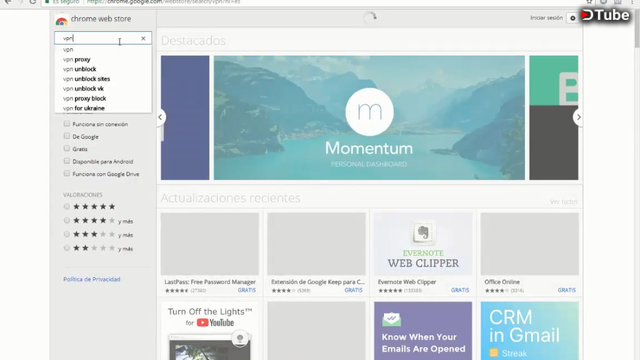This screenshot has width=640, height=360.
Task: Go to previous featured slide arrow
Action: 160,118
